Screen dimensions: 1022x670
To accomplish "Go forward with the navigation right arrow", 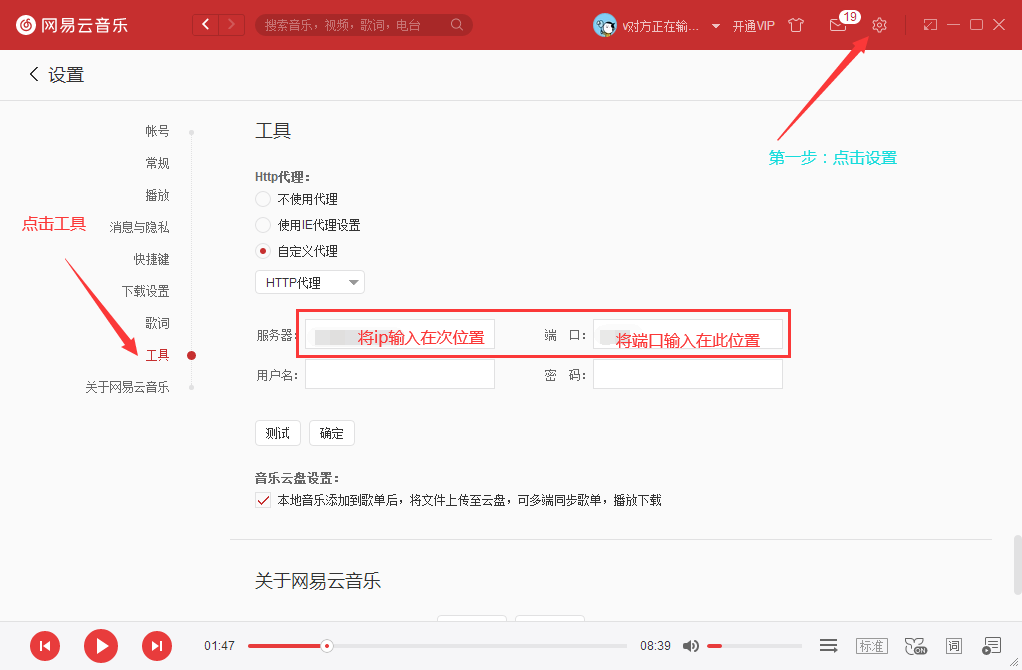I will tap(231, 25).
